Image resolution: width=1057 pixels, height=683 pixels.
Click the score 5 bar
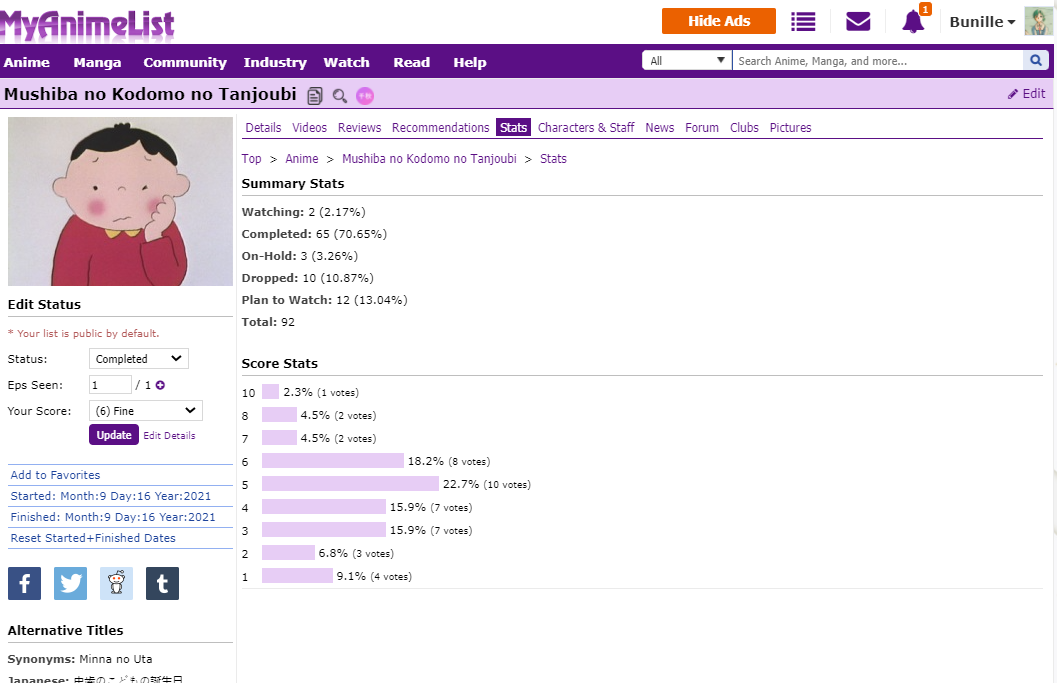click(351, 483)
